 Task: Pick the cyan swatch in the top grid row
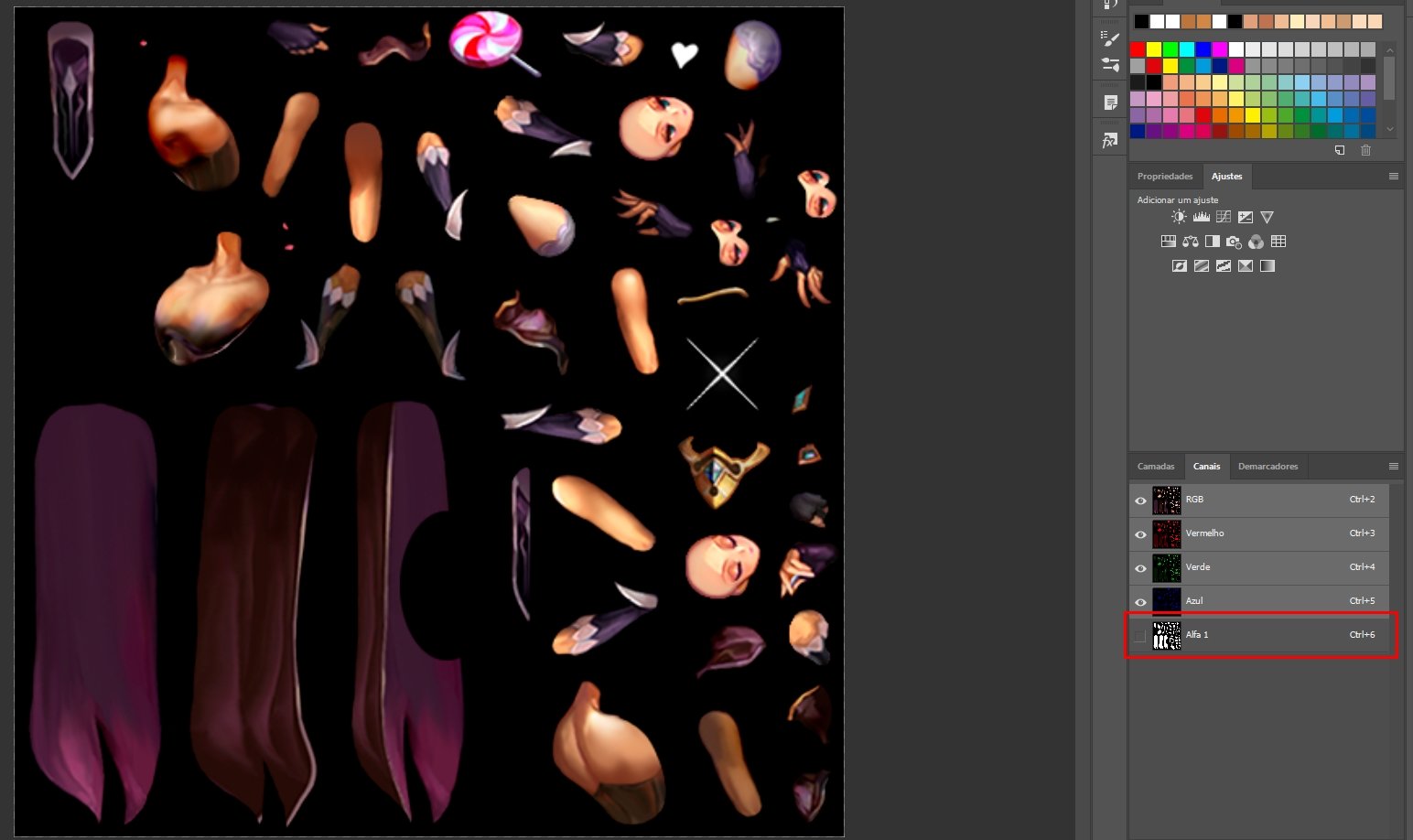tap(1187, 49)
